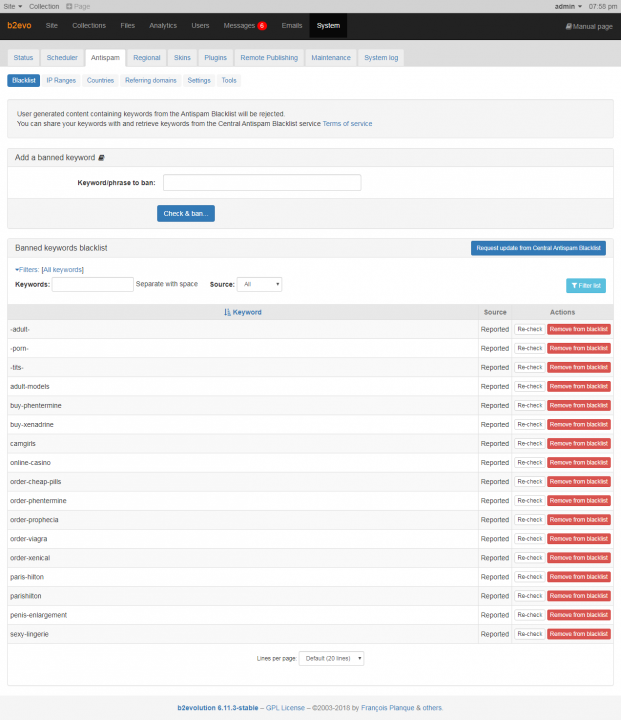The image size is (621, 720).
Task: Switch to the Skins tab
Action: point(182,58)
